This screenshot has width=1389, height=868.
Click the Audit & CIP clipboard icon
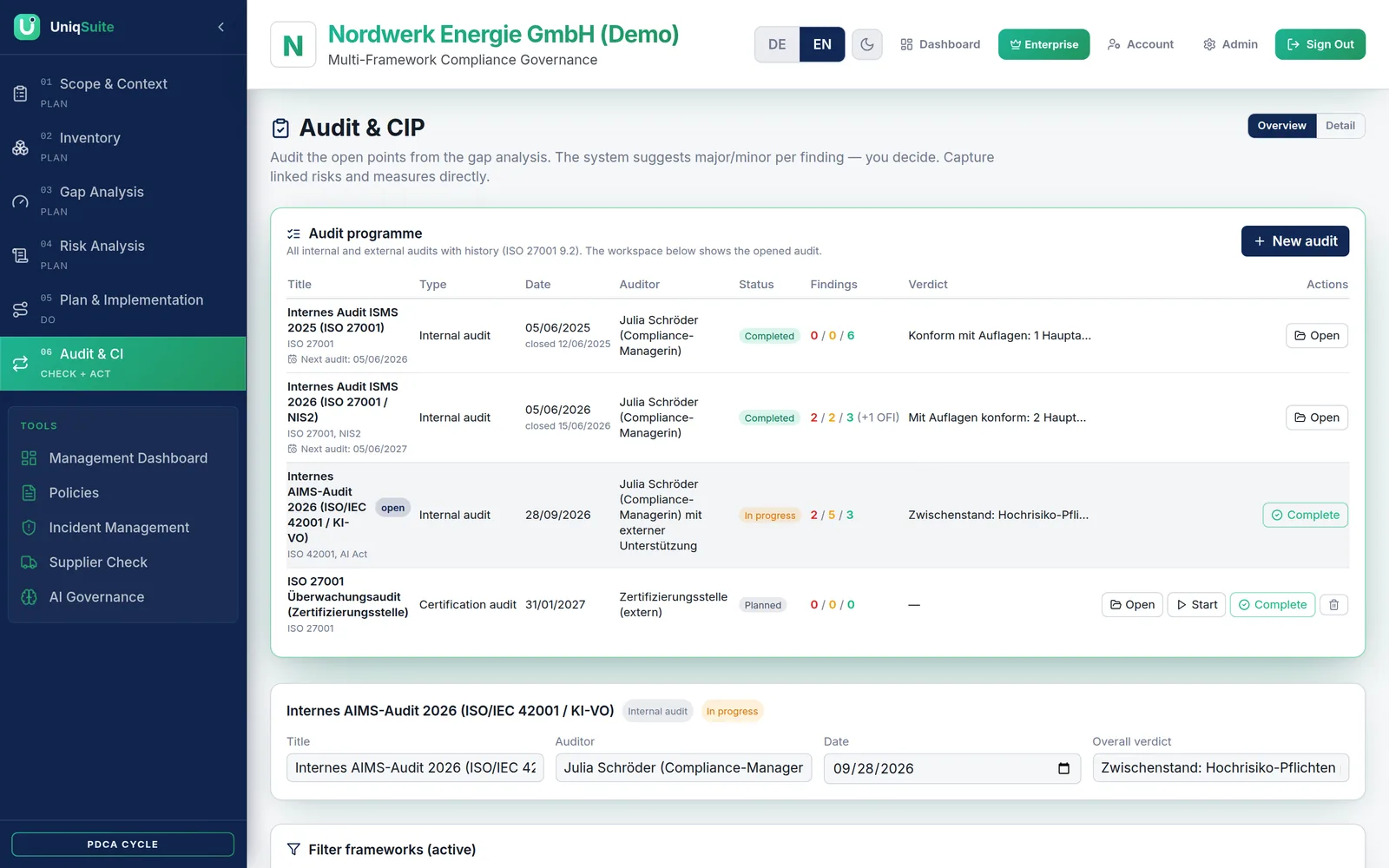pos(280,128)
